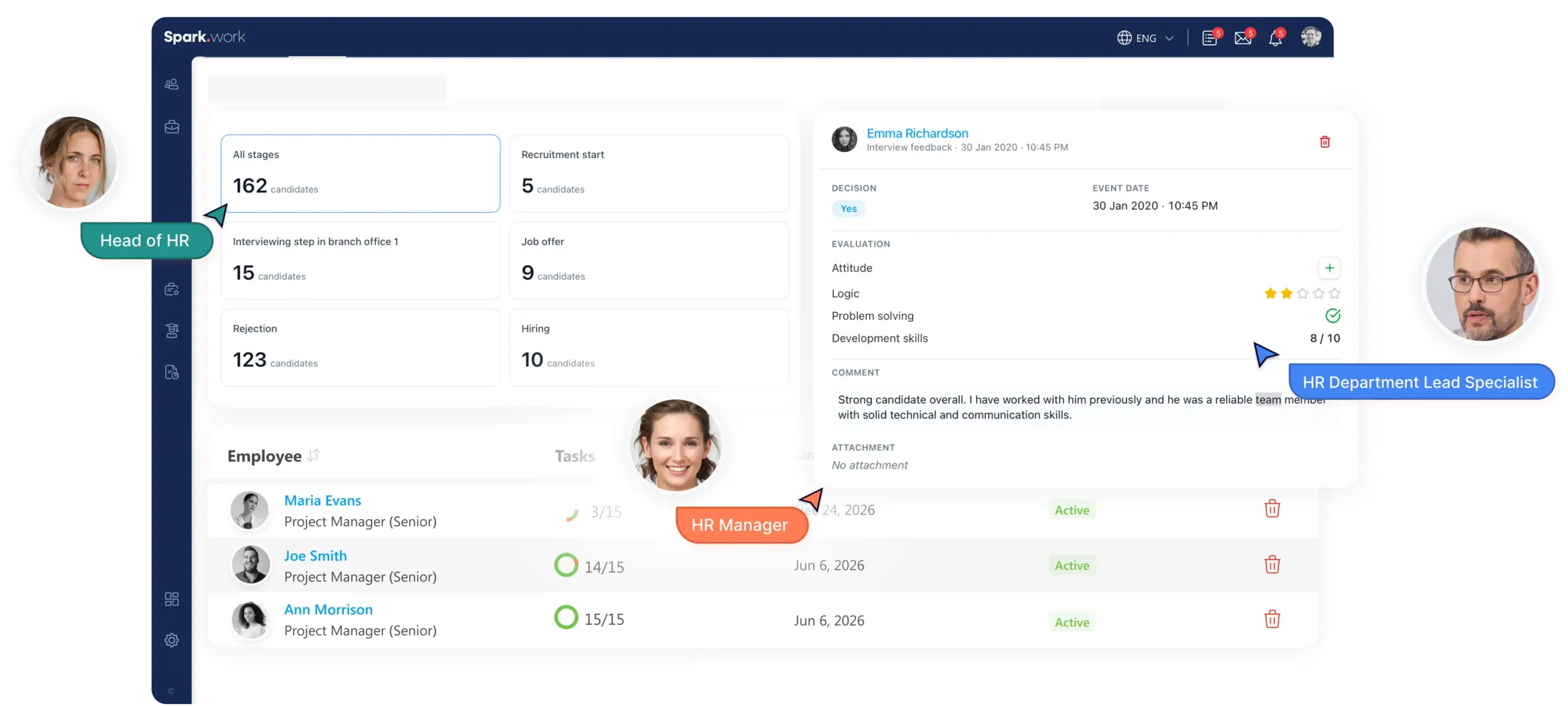Set Logic rating to third star

(x=1302, y=294)
